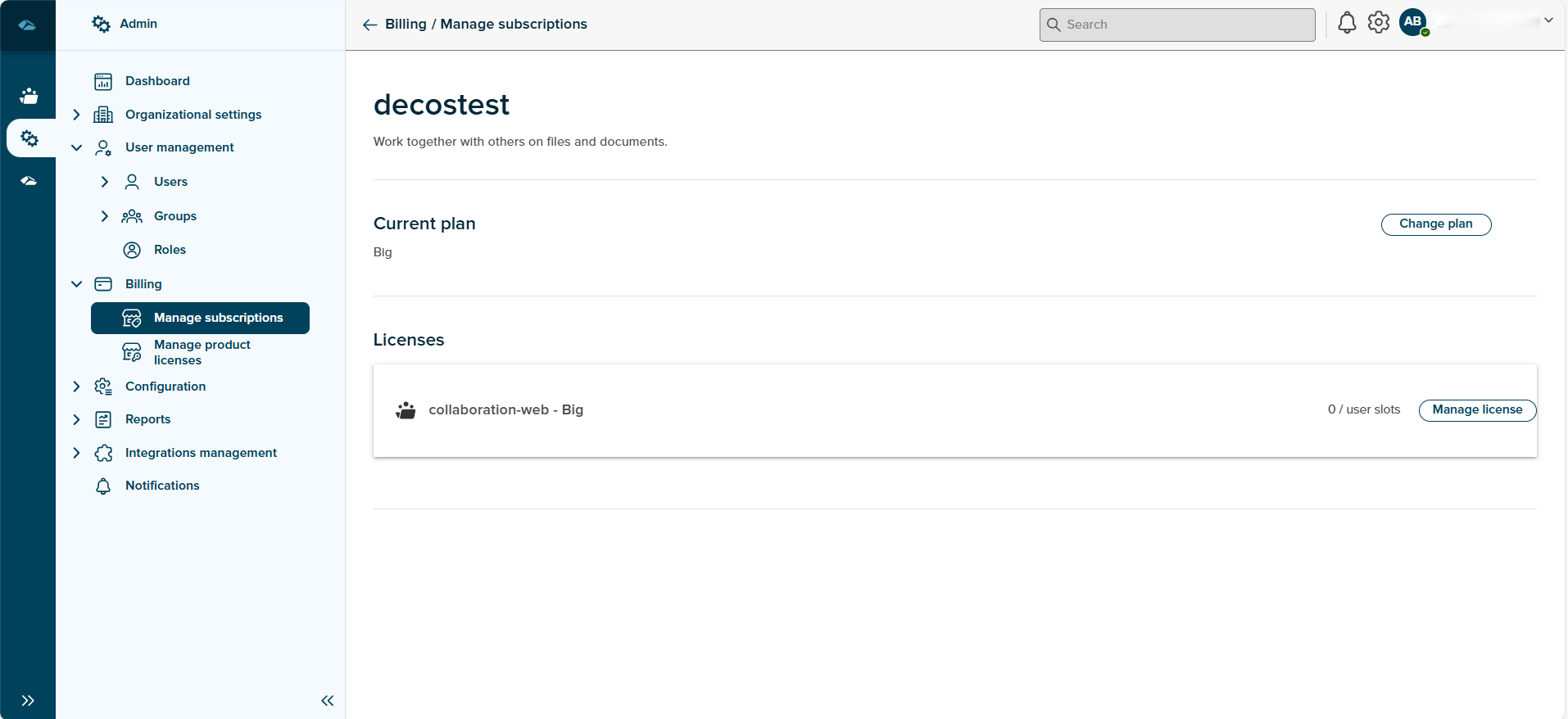Expand Organizational settings chevron

[76, 115]
